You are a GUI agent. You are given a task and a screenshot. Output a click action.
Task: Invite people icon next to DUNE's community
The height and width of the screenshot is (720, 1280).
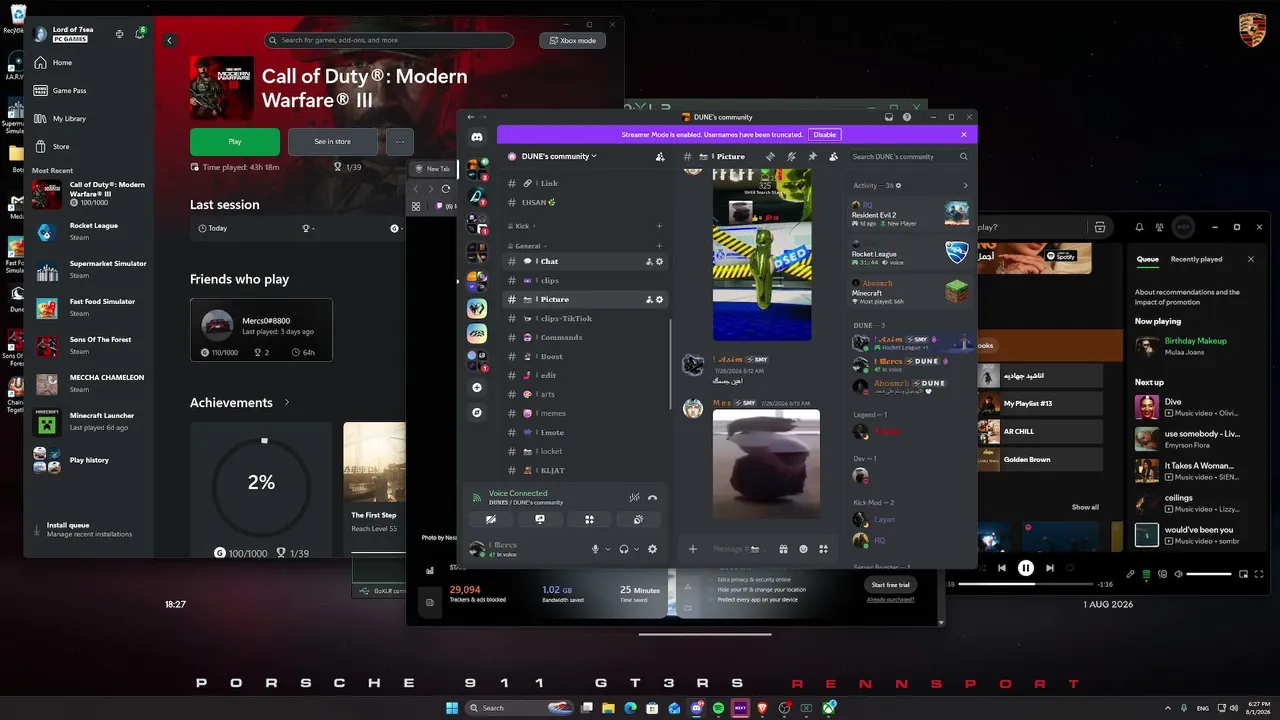click(x=660, y=157)
